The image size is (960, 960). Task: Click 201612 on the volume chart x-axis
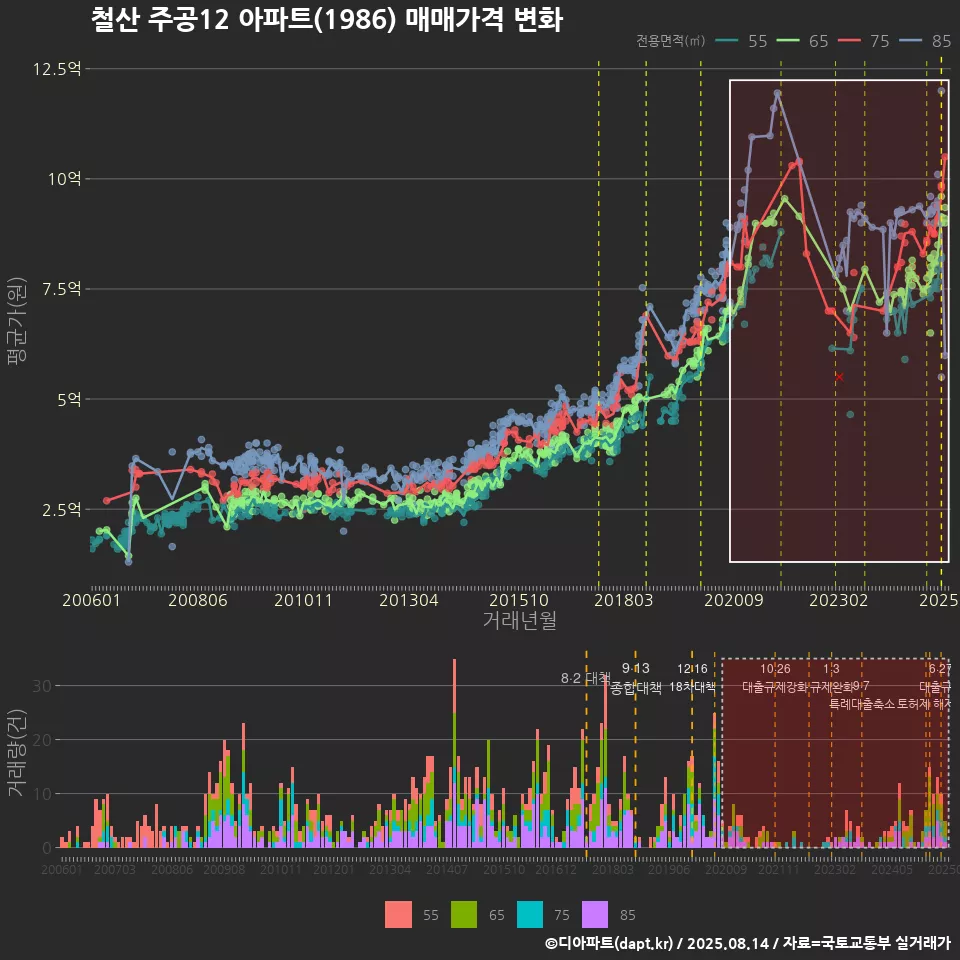click(x=556, y=869)
